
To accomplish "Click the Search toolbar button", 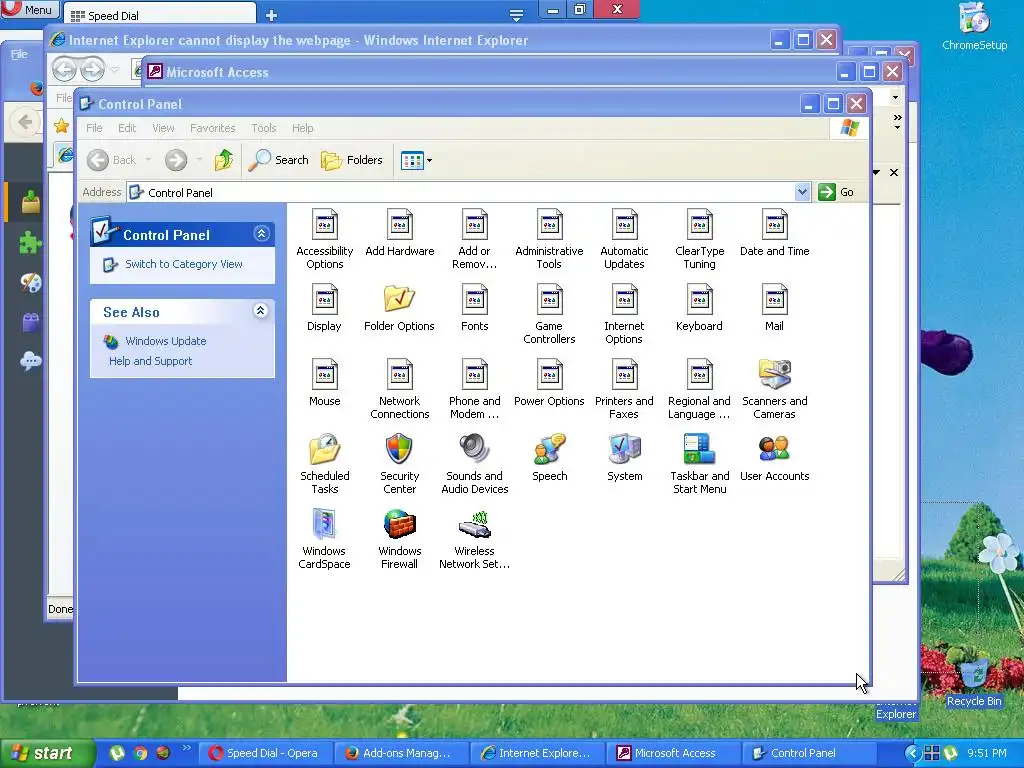I will [x=278, y=160].
